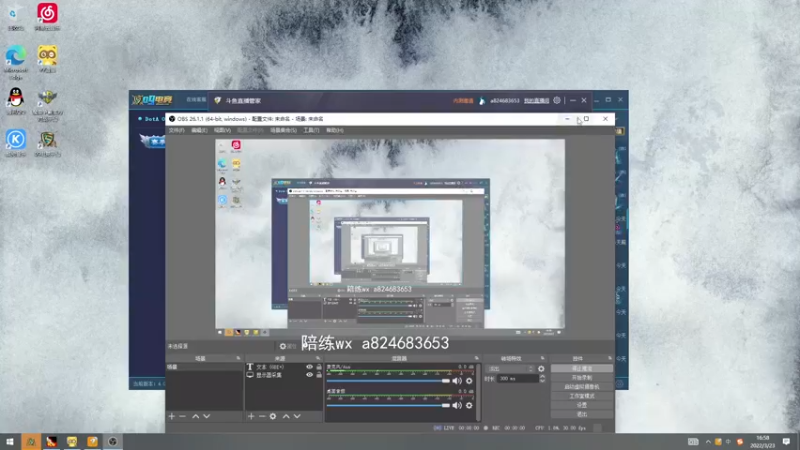Open 桌面音频 audio settings gear
This screenshot has width=800, height=450.
(x=469, y=405)
